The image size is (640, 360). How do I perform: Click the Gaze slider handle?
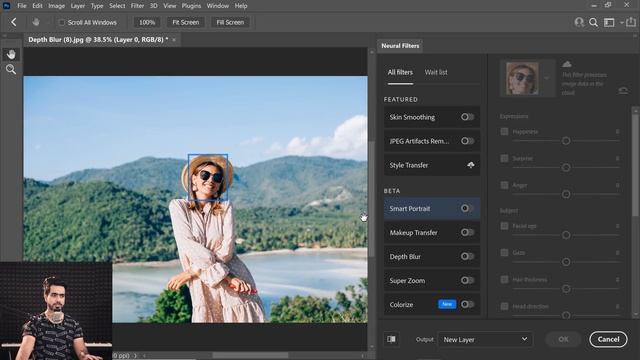[x=566, y=262]
